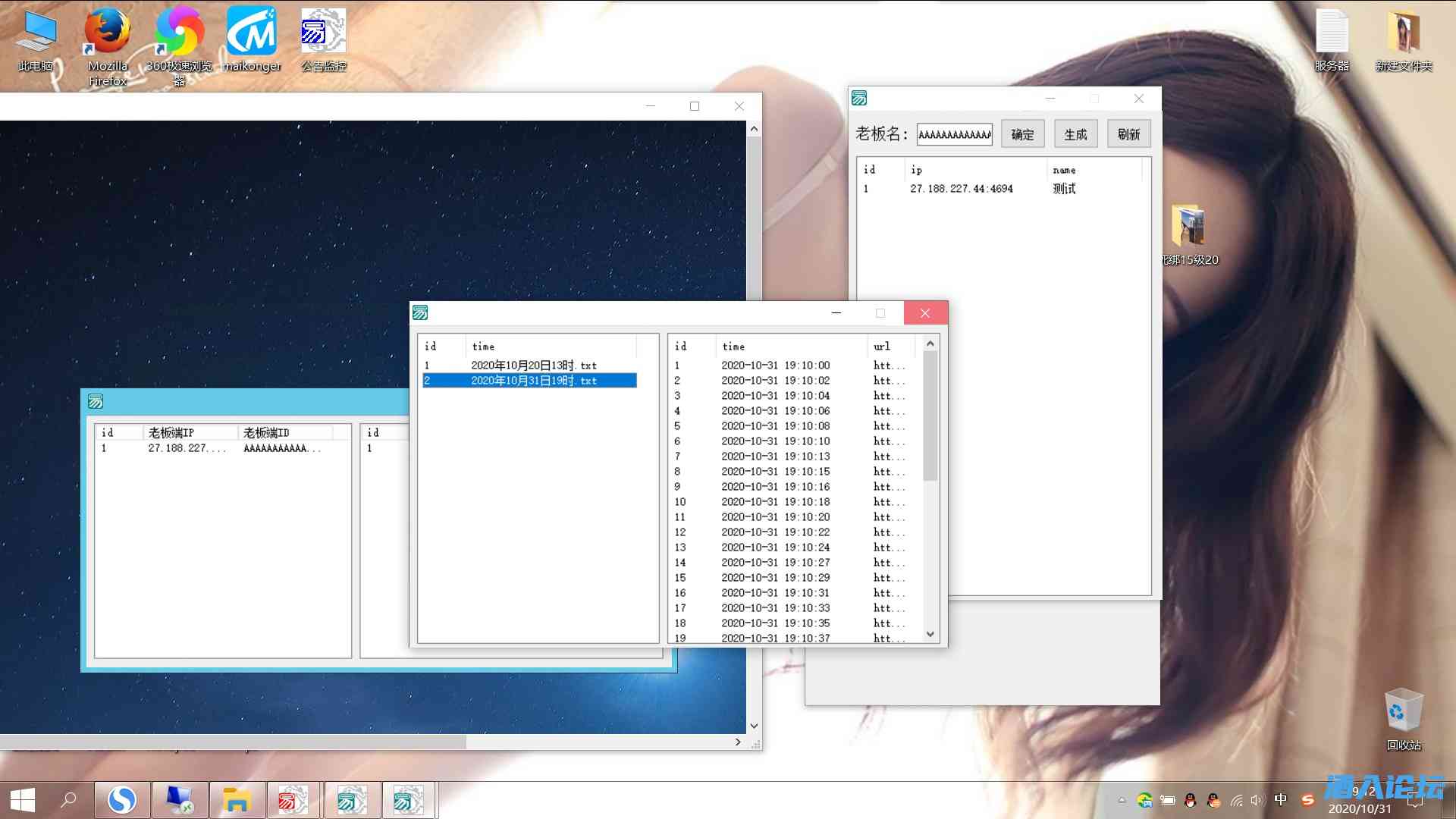The width and height of the screenshot is (1456, 819).
Task: Expand the hidden tray icons arrow
Action: tap(1122, 800)
